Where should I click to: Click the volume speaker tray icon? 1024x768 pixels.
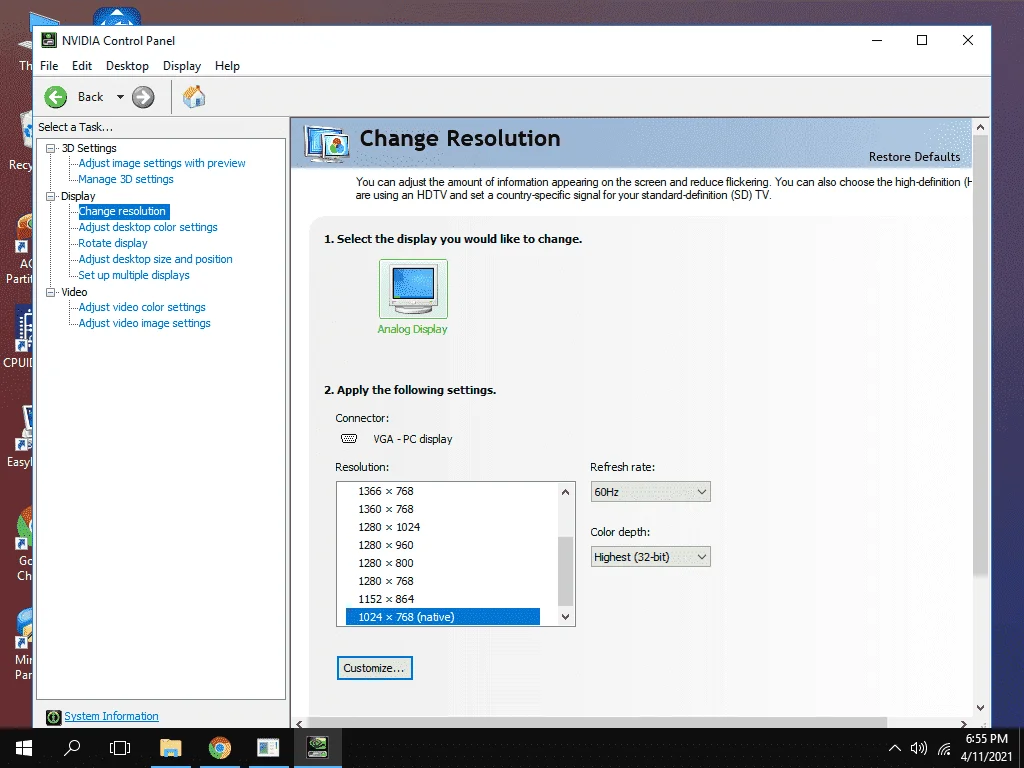pyautogui.click(x=919, y=748)
